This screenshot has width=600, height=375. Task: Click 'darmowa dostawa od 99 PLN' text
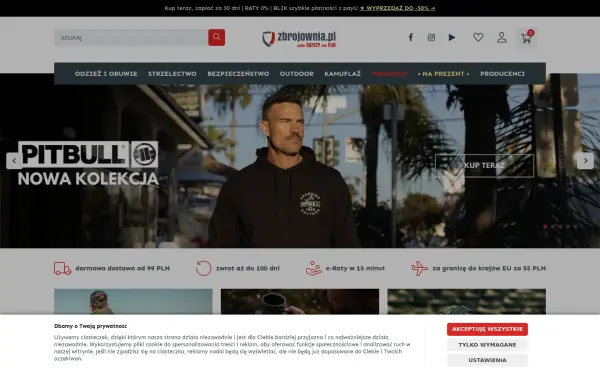pos(122,268)
